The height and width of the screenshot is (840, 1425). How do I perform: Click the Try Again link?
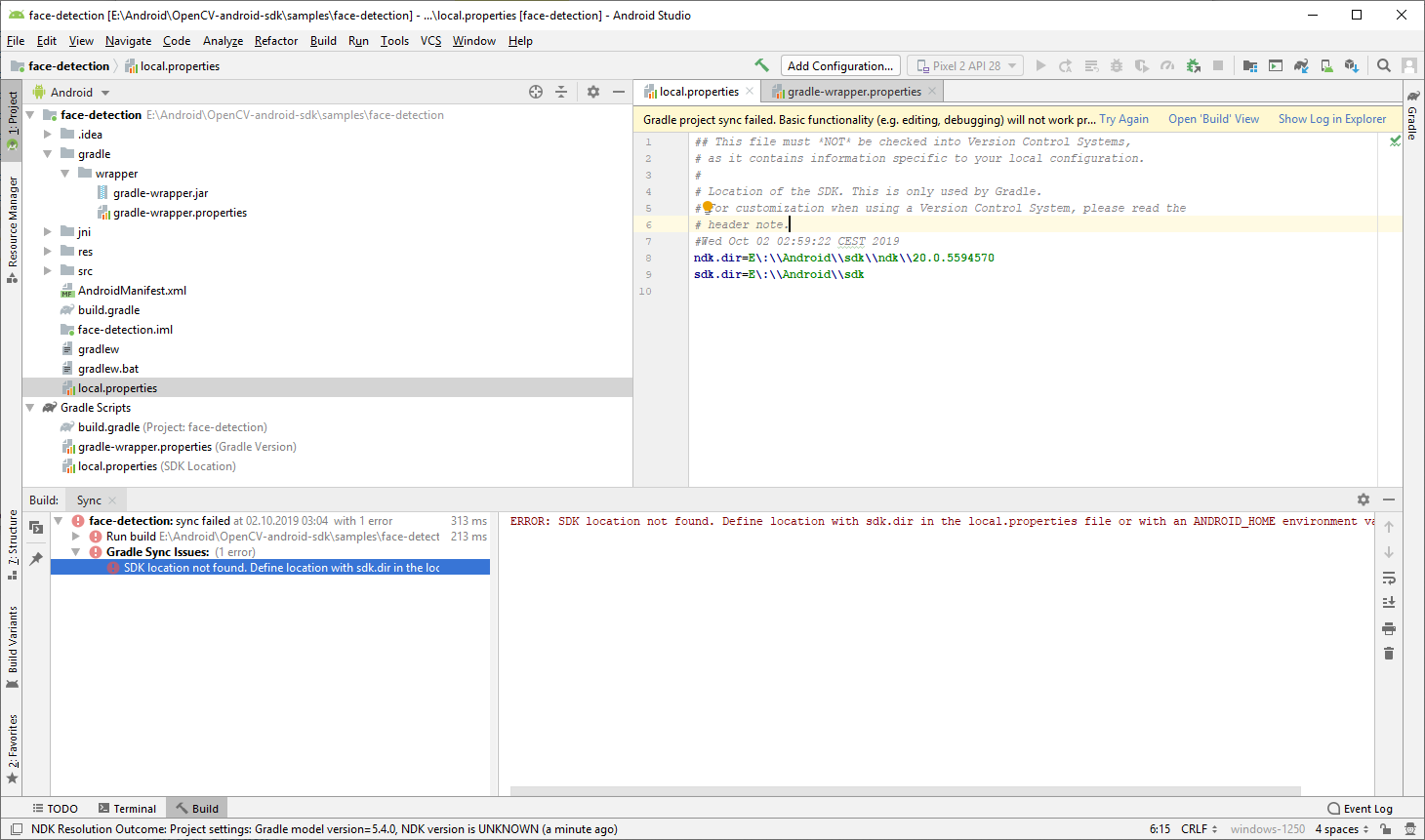(x=1123, y=119)
